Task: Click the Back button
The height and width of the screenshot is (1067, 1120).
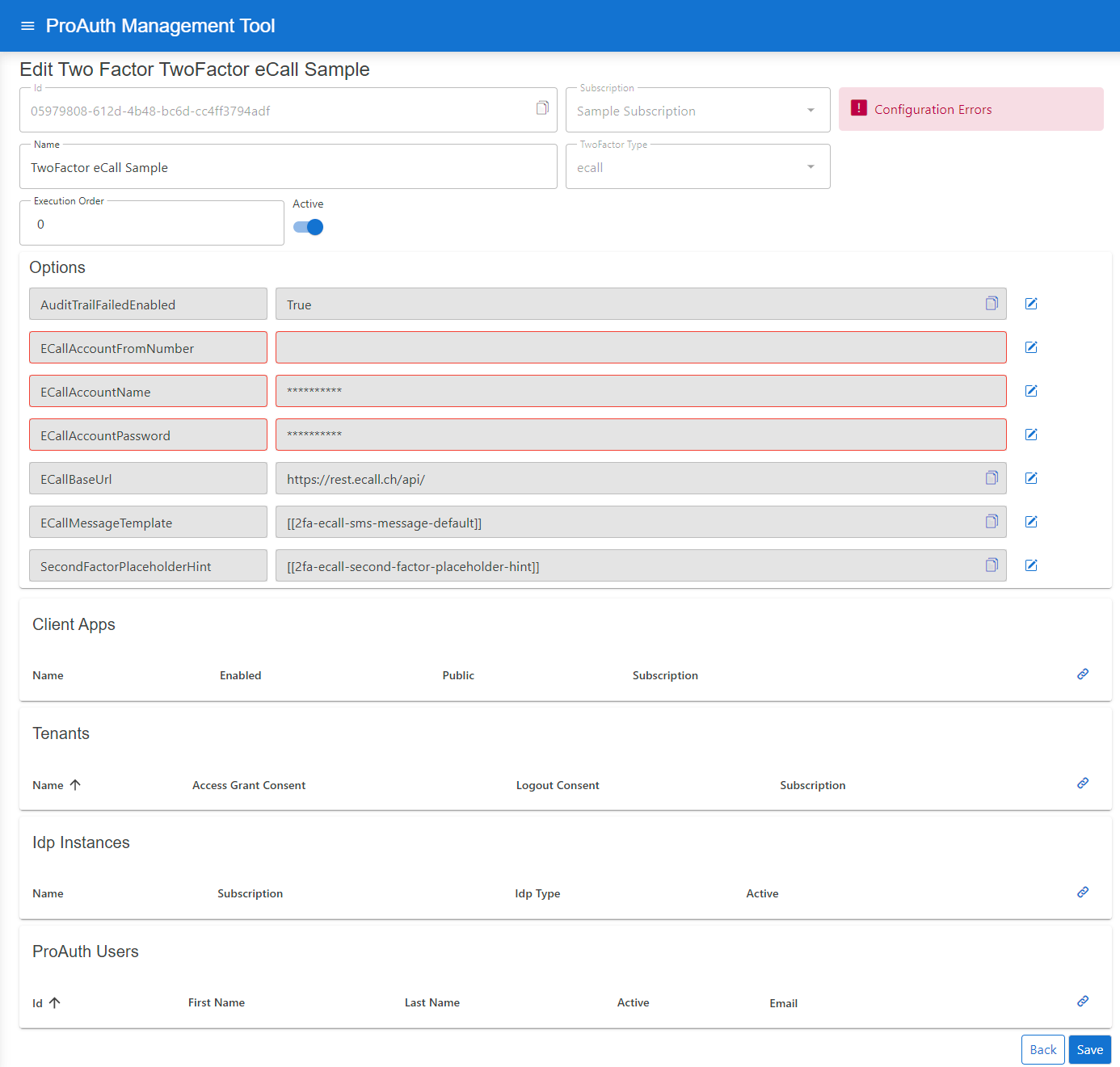Action: click(x=1042, y=1050)
